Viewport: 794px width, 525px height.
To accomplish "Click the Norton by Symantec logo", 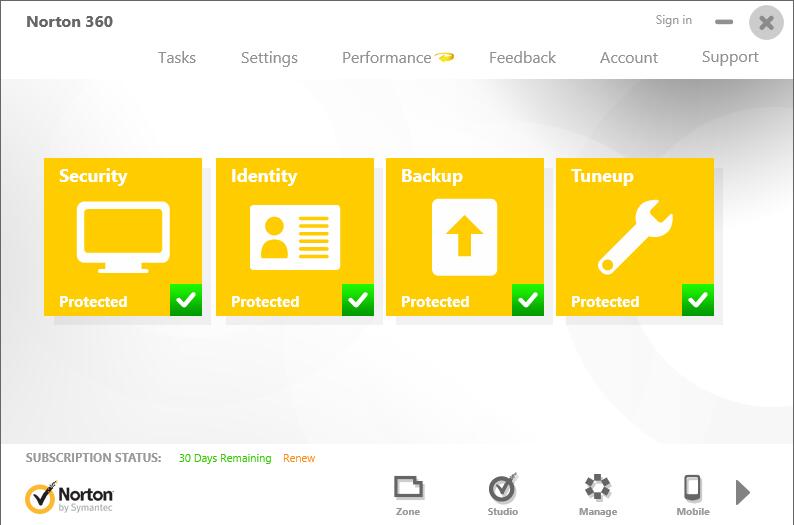I will pos(69,497).
